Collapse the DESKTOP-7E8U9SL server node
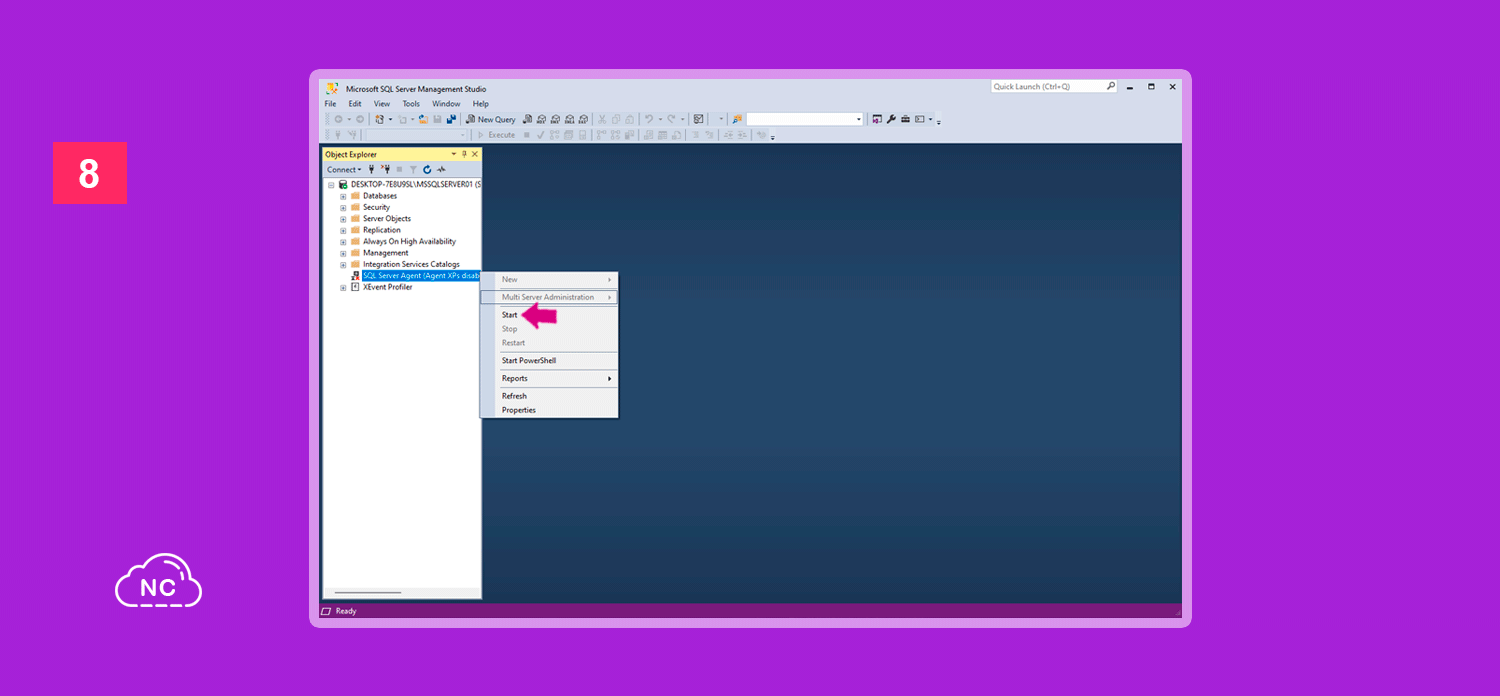 pyautogui.click(x=331, y=185)
